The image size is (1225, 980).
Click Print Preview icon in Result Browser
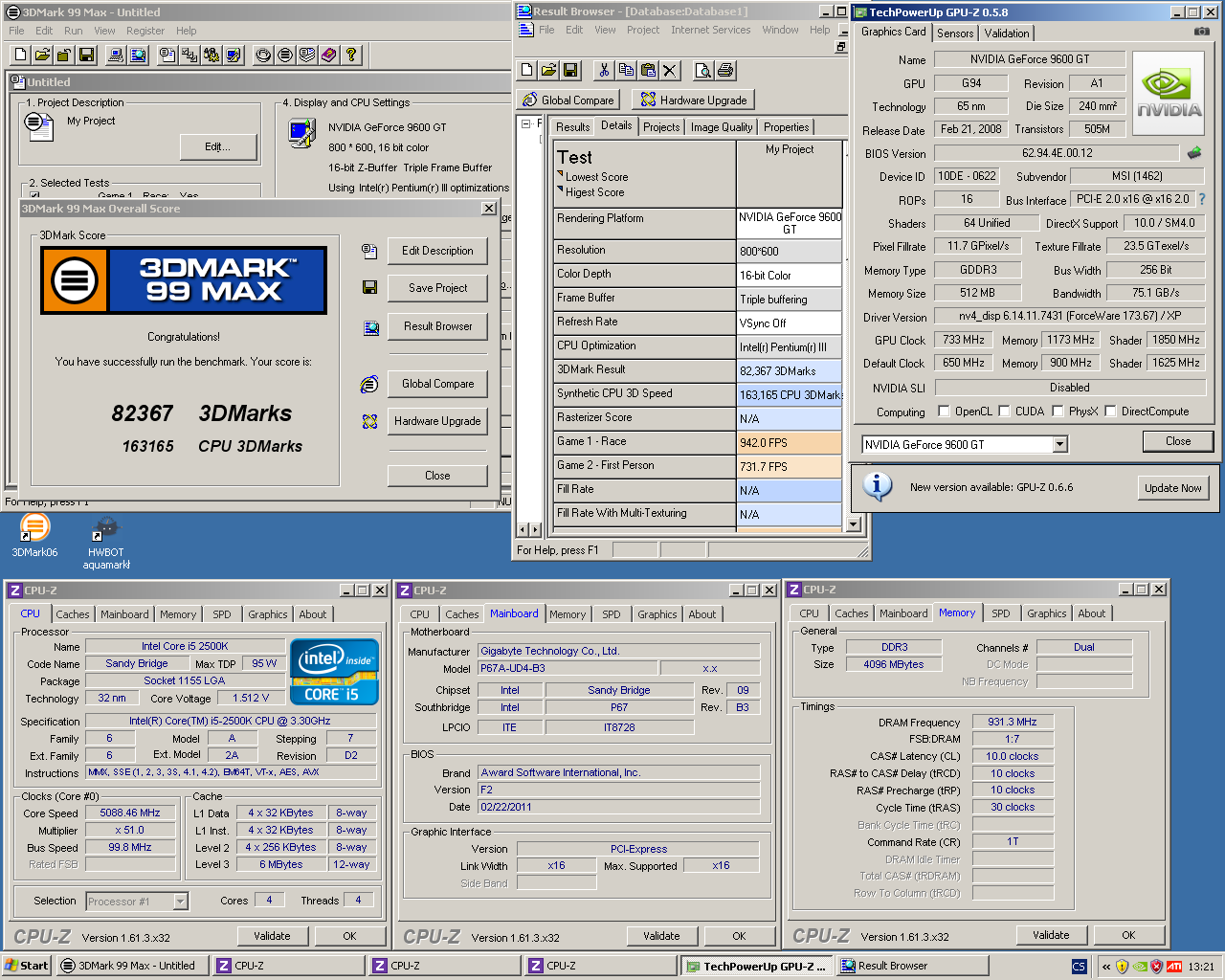point(703,70)
